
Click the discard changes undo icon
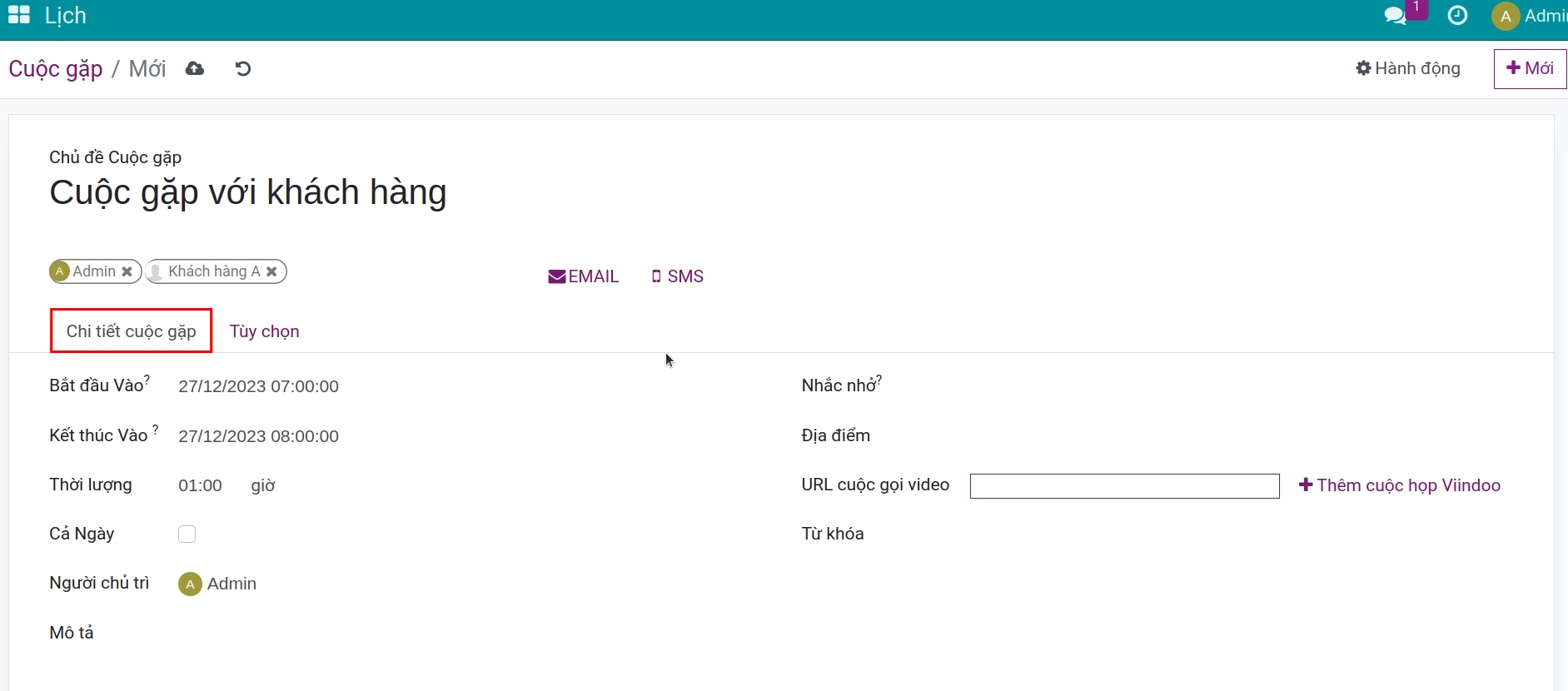[x=243, y=69]
